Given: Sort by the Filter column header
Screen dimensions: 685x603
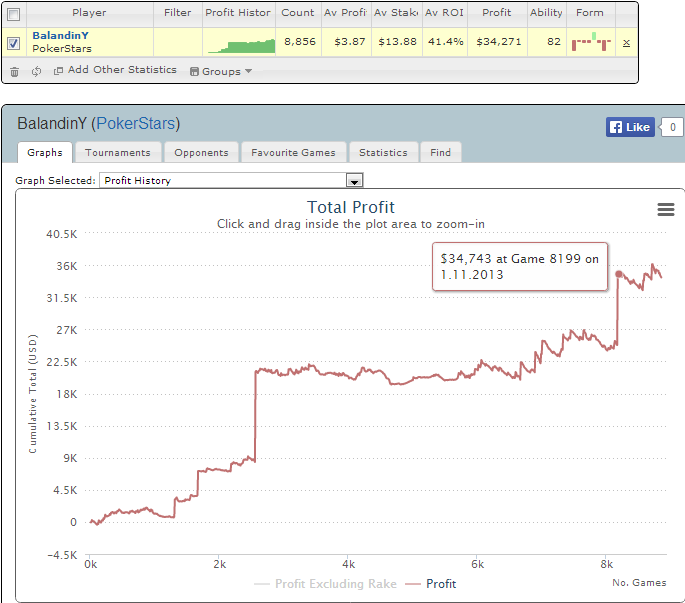Looking at the screenshot, I should click(x=177, y=13).
